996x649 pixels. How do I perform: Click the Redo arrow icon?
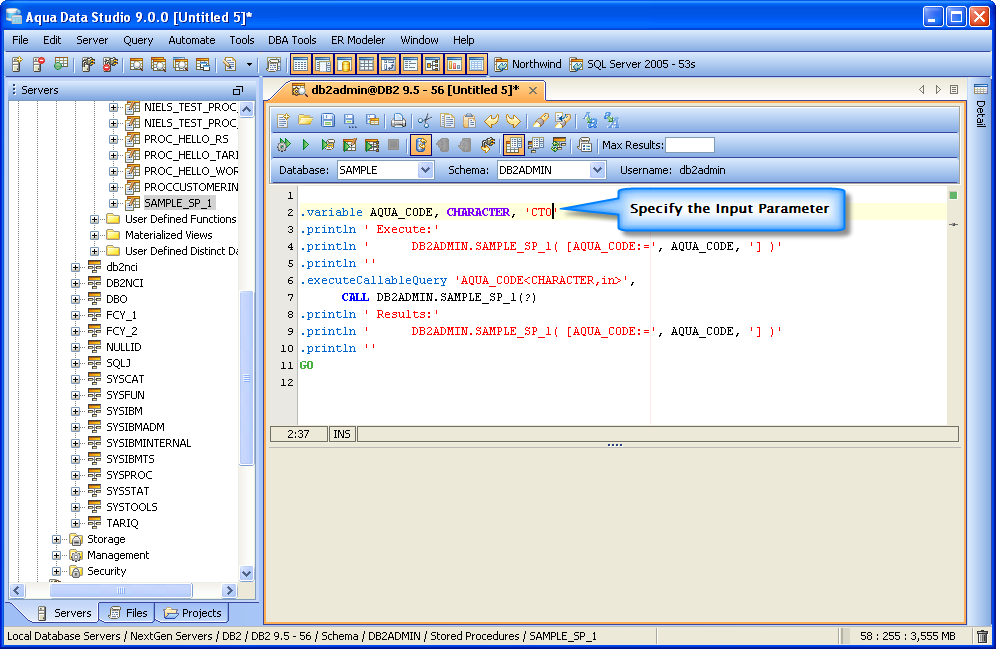coord(512,120)
